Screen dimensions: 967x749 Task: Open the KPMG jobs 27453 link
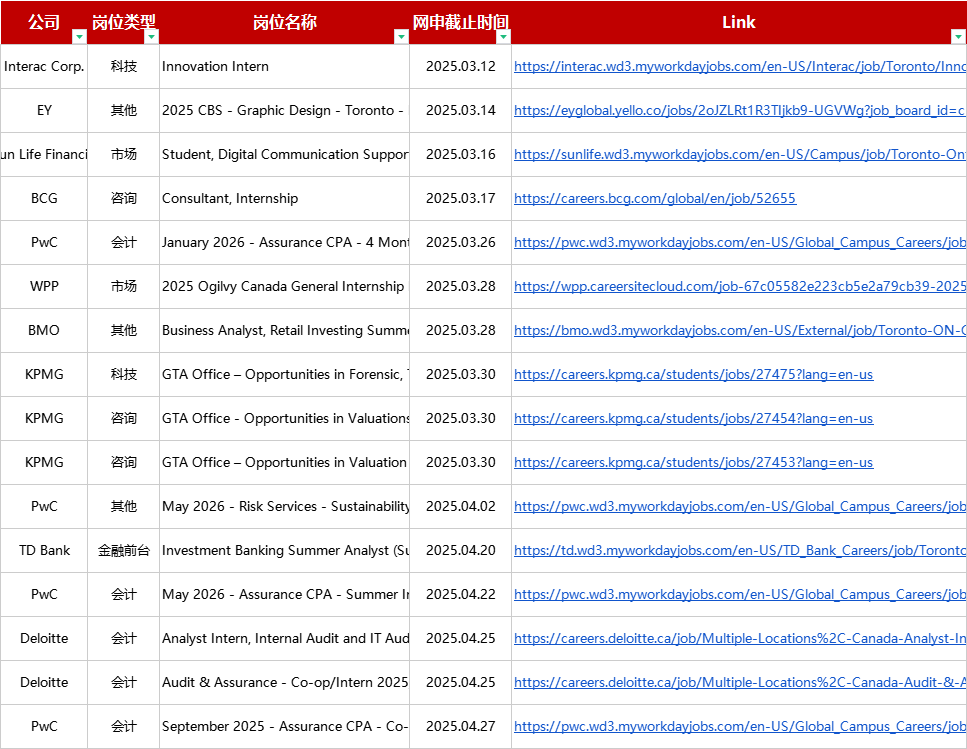coord(693,462)
